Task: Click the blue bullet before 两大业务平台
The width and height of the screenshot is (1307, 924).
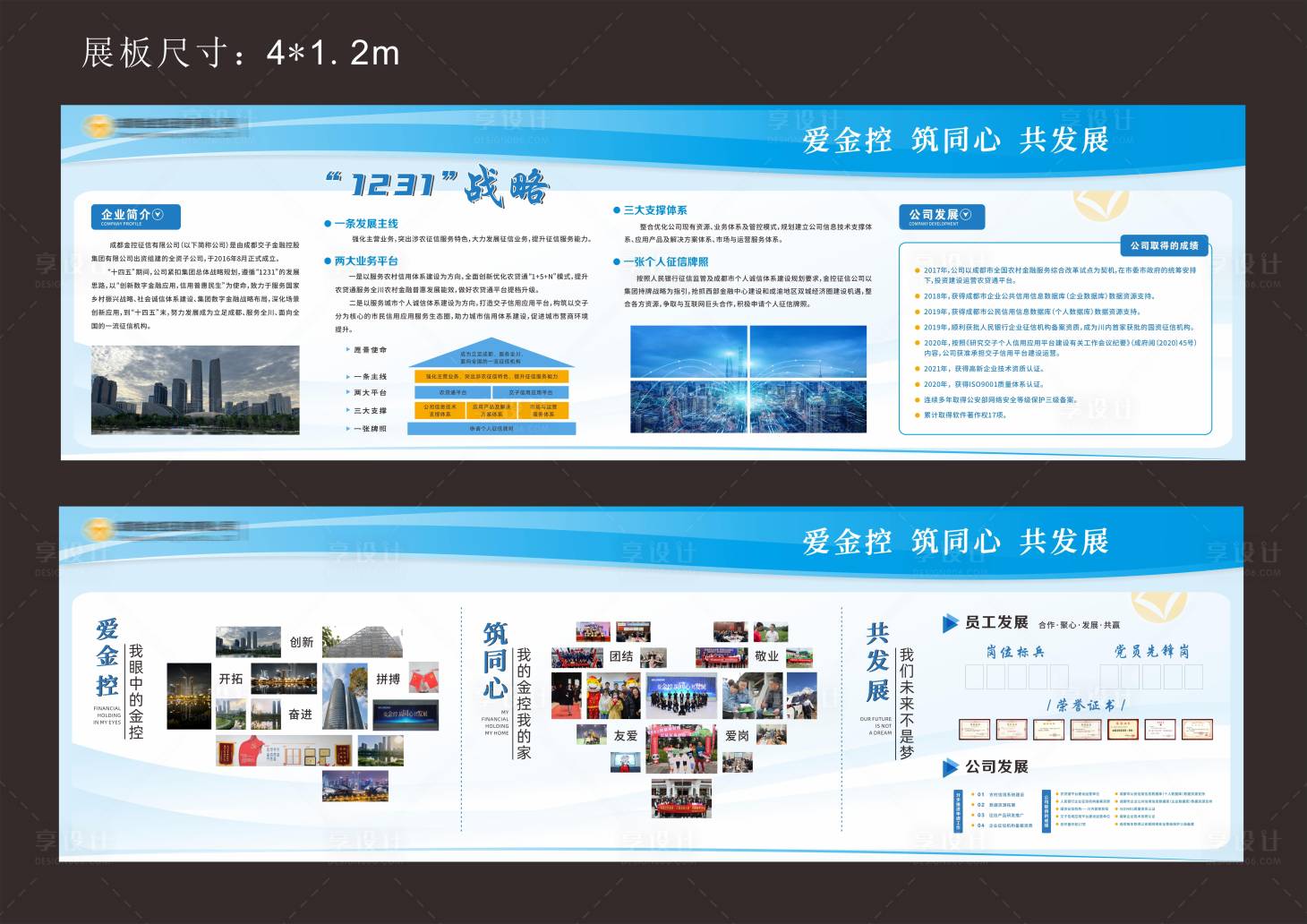Action: point(328,261)
